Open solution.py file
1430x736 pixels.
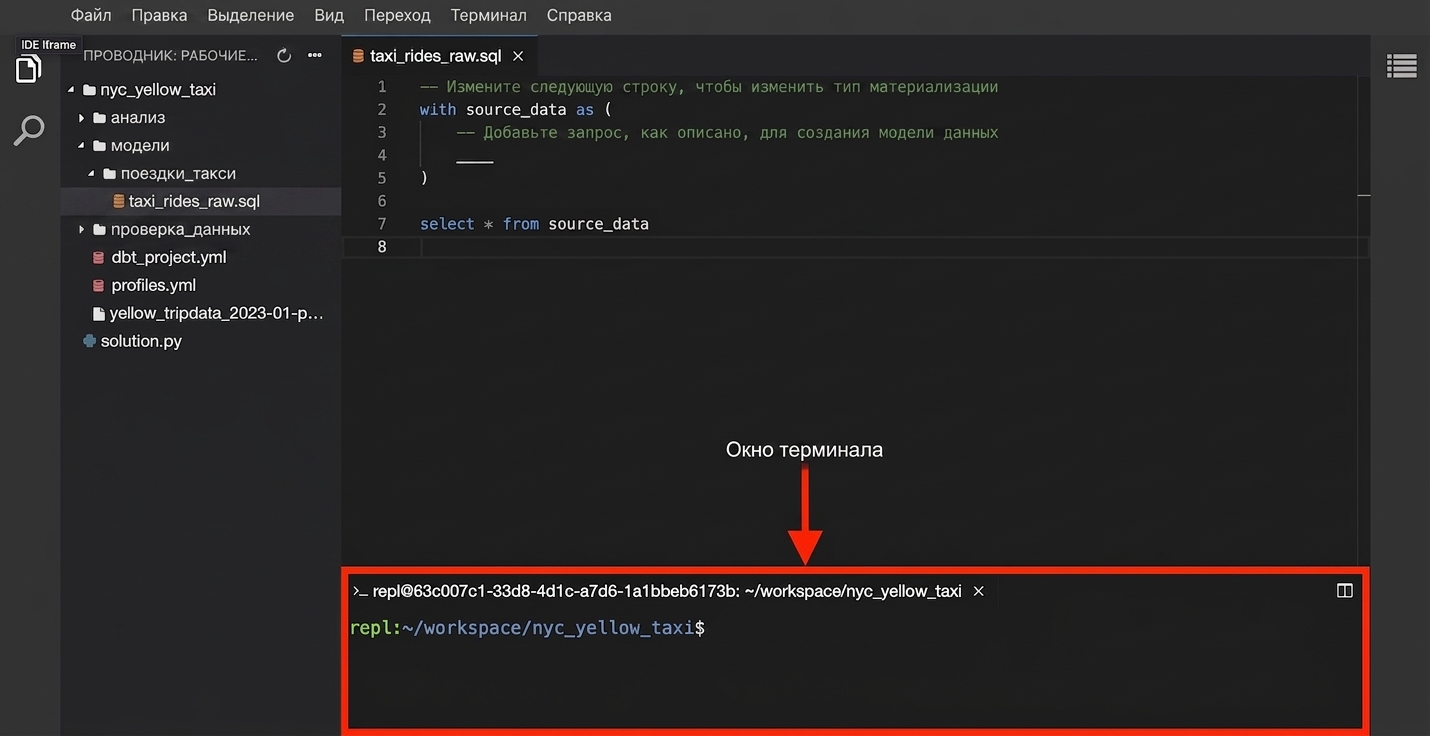[141, 341]
